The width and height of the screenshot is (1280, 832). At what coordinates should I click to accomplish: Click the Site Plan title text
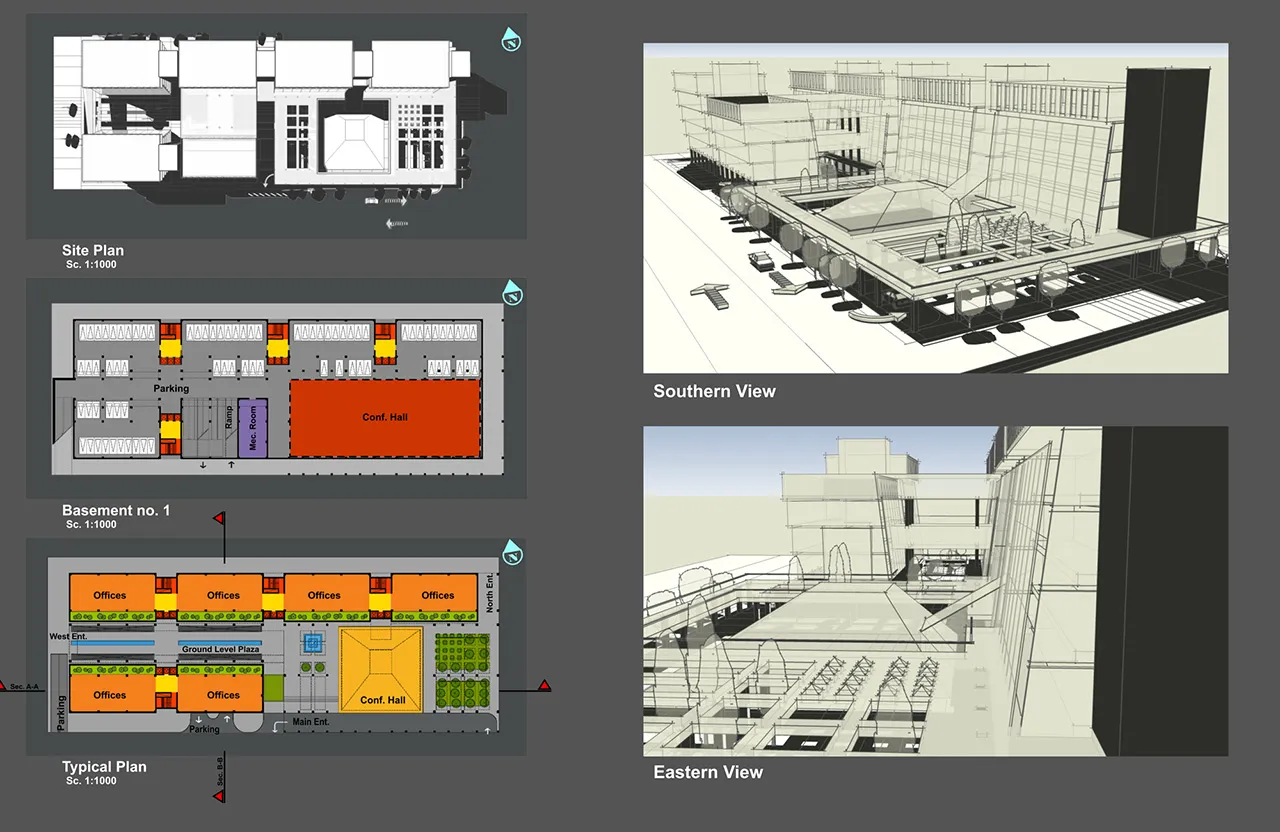coord(93,250)
